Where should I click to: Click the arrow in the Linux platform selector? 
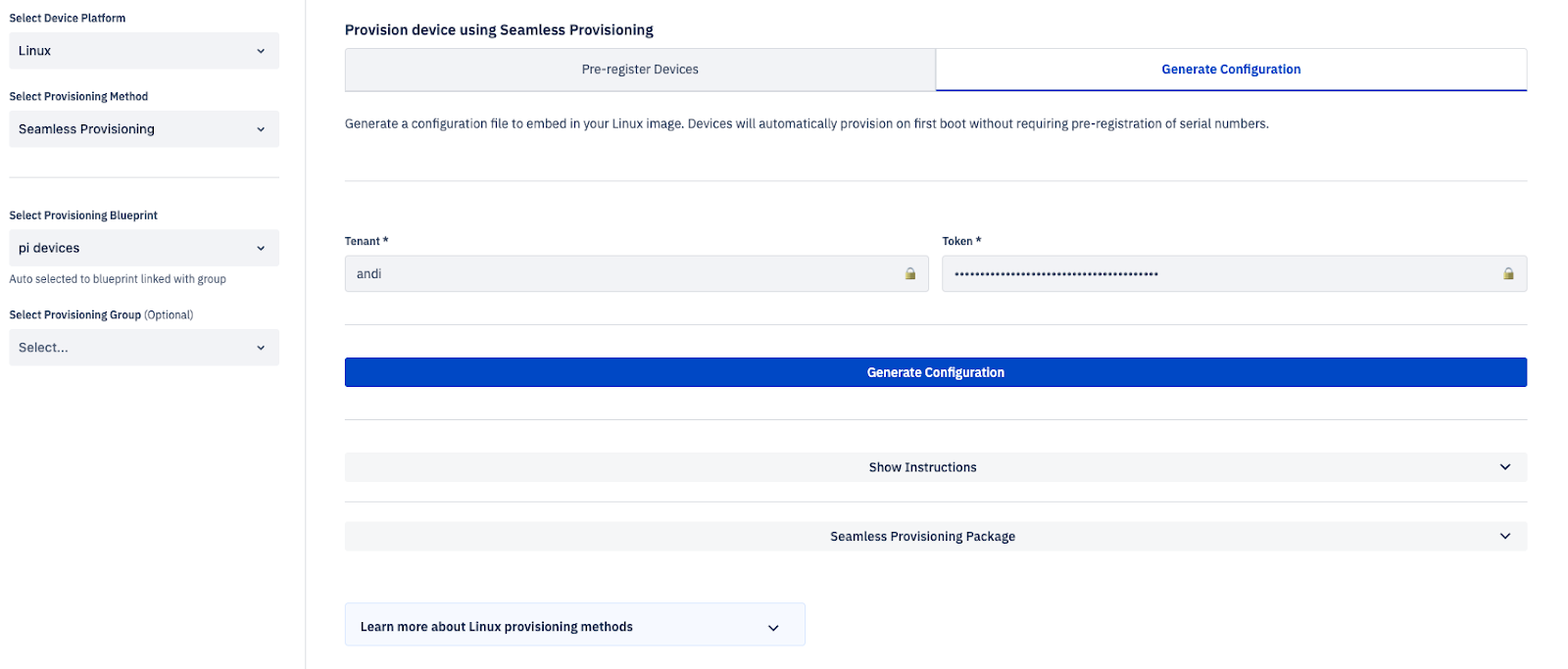261,51
